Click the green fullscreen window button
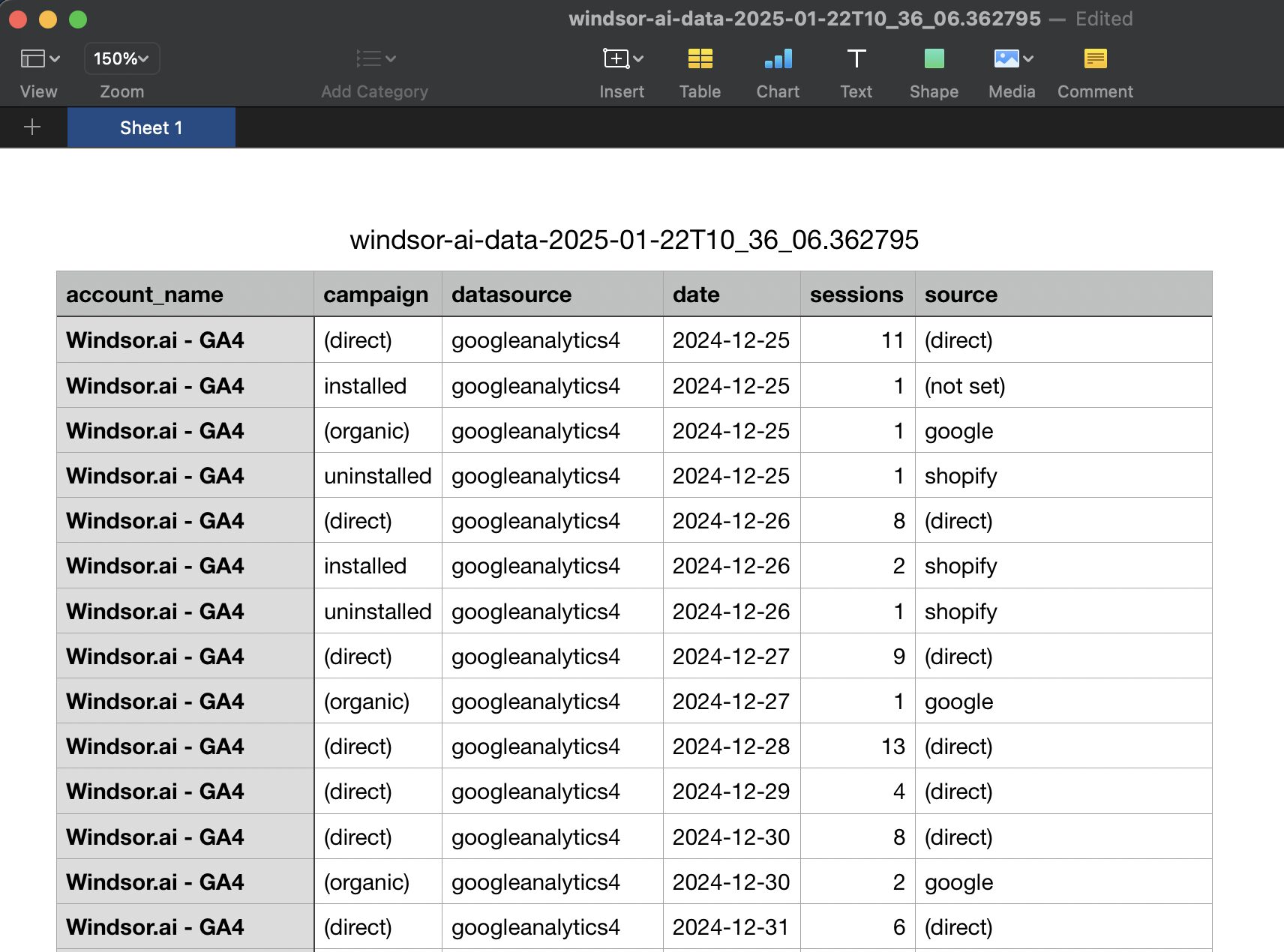 pyautogui.click(x=78, y=19)
